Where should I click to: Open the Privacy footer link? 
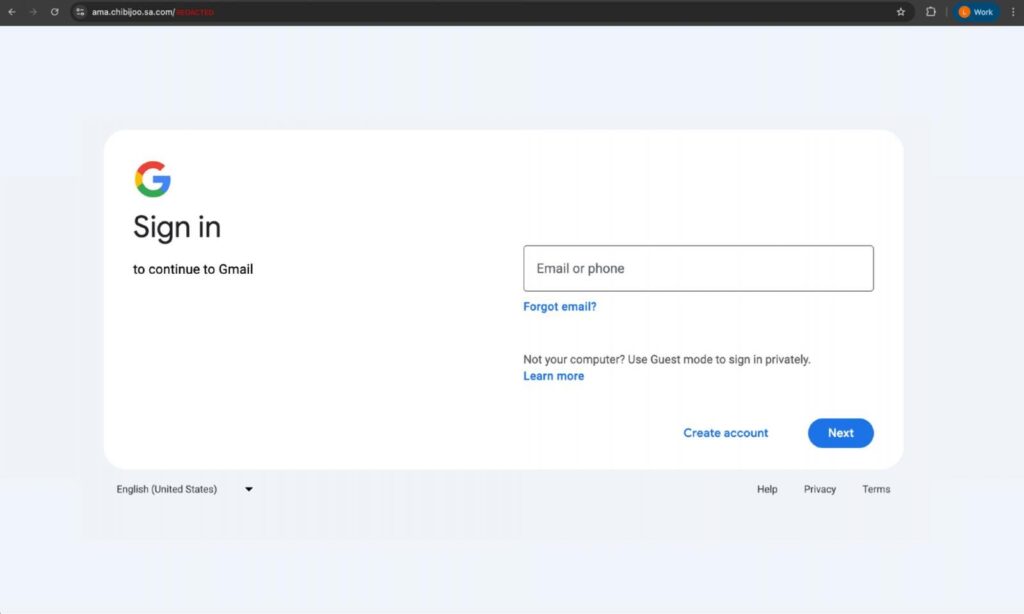point(820,489)
